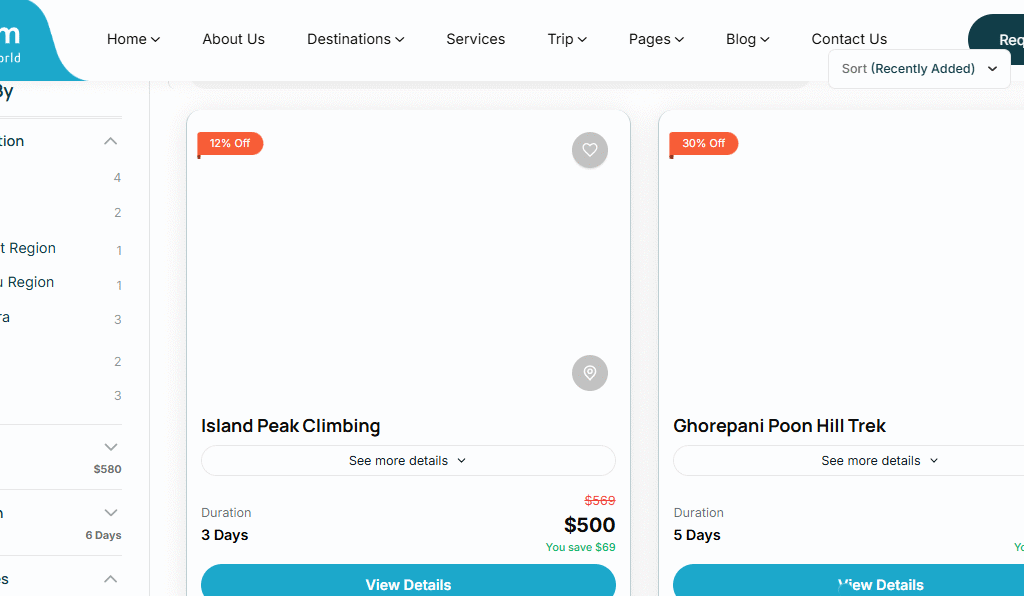The width and height of the screenshot is (1024, 596).
Task: Expand See more details for Island Peak Climbing
Action: 408,461
